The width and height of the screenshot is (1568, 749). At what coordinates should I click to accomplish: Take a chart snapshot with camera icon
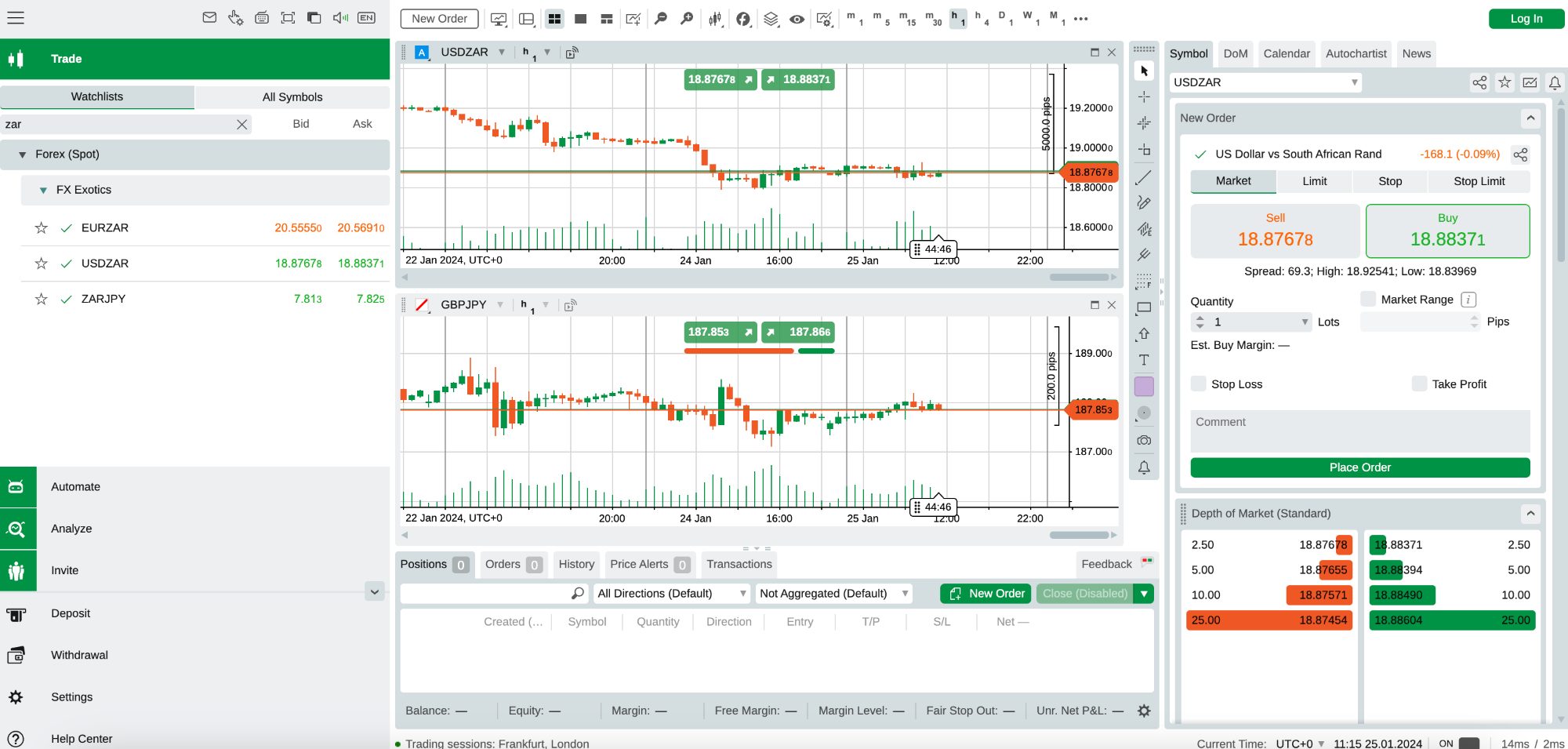tap(1144, 441)
